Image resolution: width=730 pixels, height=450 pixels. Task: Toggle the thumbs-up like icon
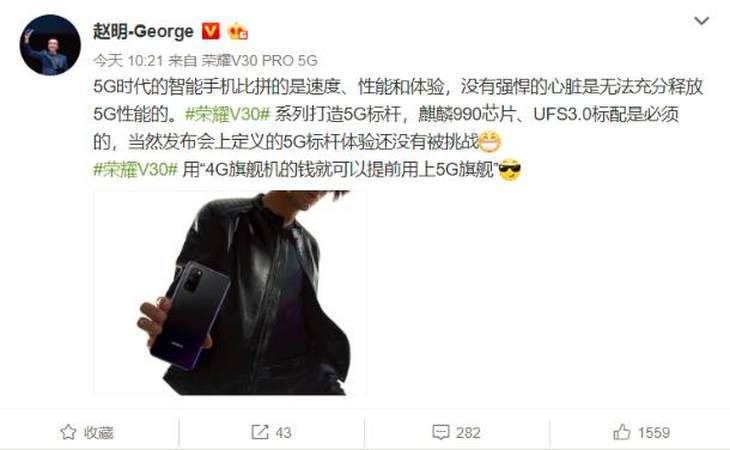[622, 432]
